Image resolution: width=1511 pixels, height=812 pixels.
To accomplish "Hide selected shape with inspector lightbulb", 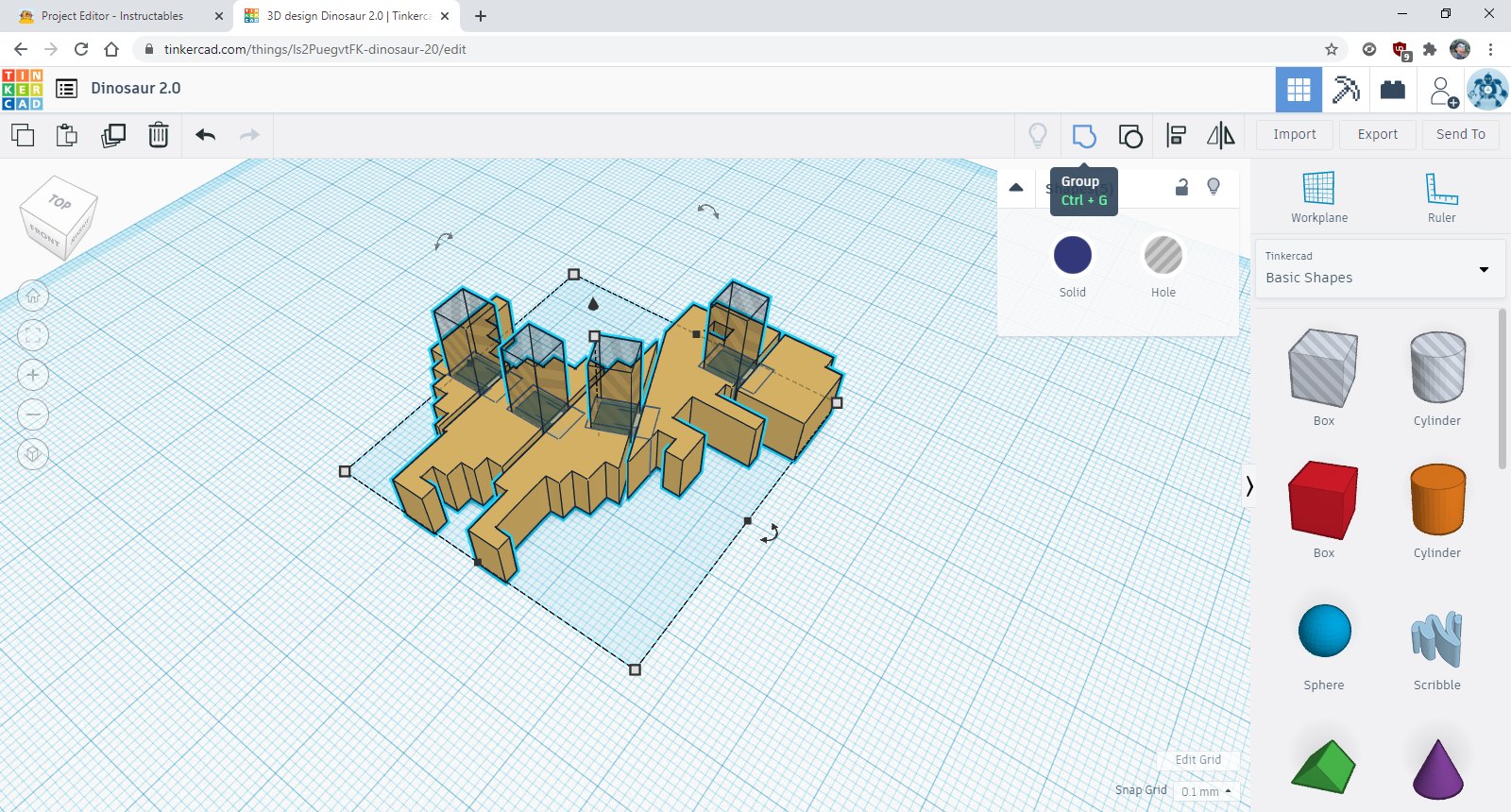I will click(x=1214, y=187).
